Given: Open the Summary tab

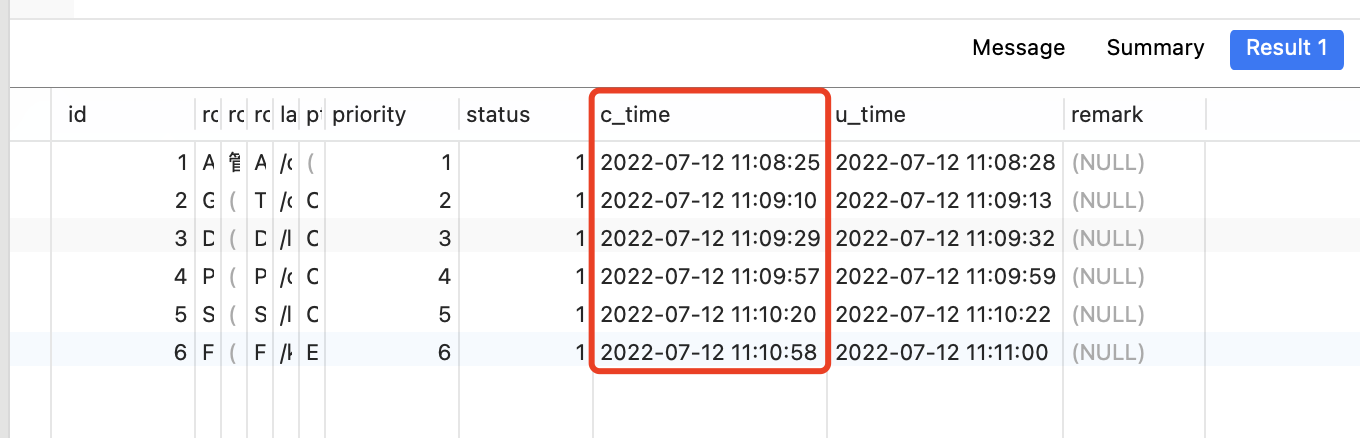Looking at the screenshot, I should tap(1155, 48).
